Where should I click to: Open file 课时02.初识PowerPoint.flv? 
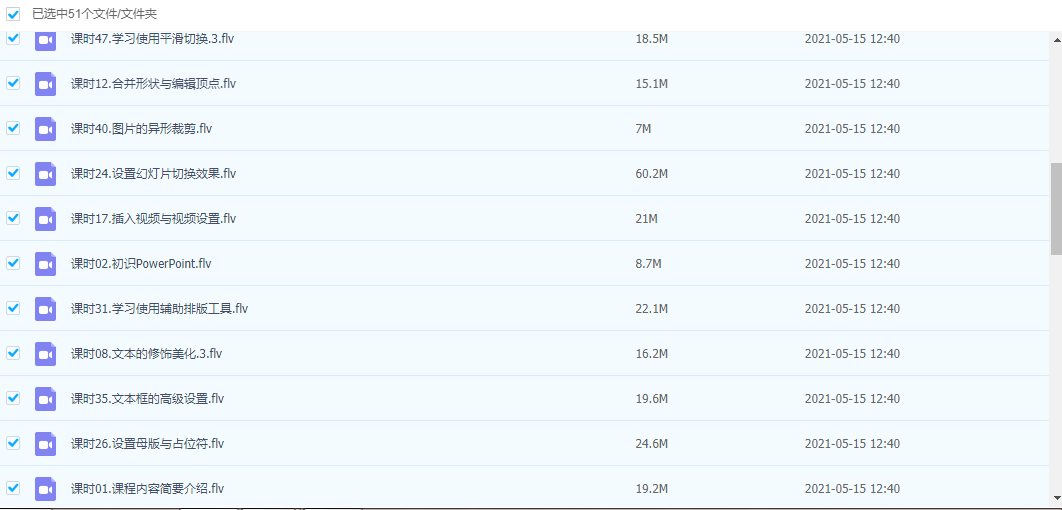coord(141,264)
